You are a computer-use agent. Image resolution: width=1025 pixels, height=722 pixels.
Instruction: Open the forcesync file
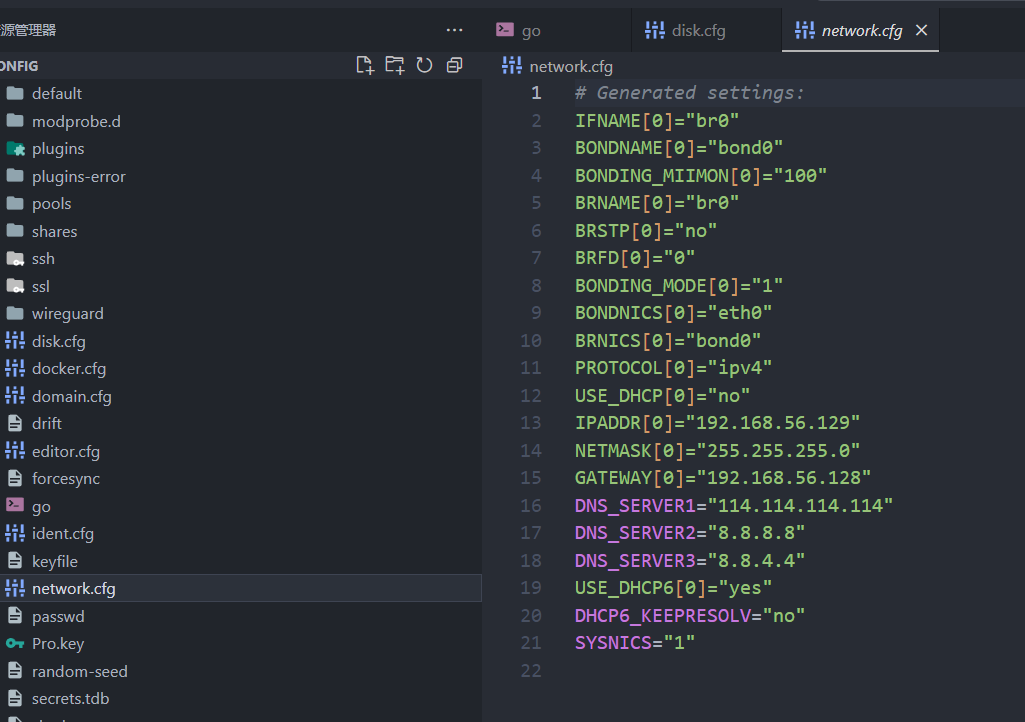(x=241, y=478)
